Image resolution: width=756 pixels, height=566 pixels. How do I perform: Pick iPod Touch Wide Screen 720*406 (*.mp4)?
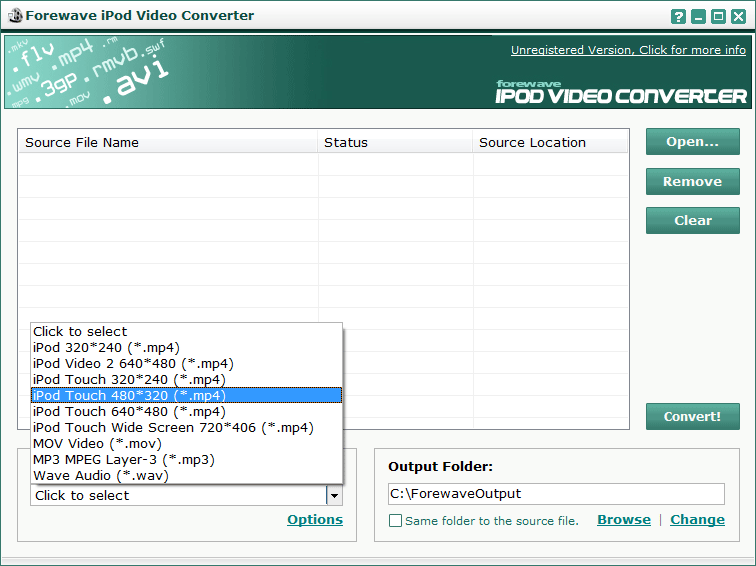tap(187, 428)
